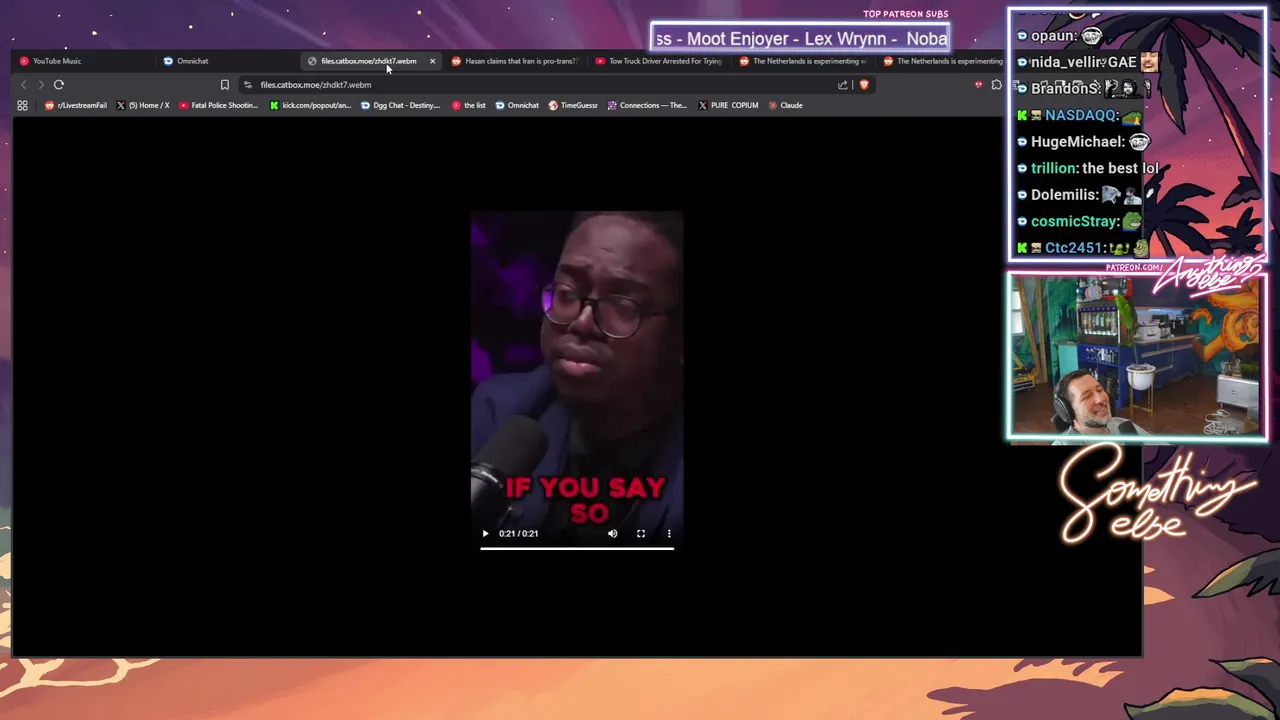Click the Top Patreon Subs scrolling banner
Image resolution: width=1280 pixels, height=720 pixels.
pos(800,39)
